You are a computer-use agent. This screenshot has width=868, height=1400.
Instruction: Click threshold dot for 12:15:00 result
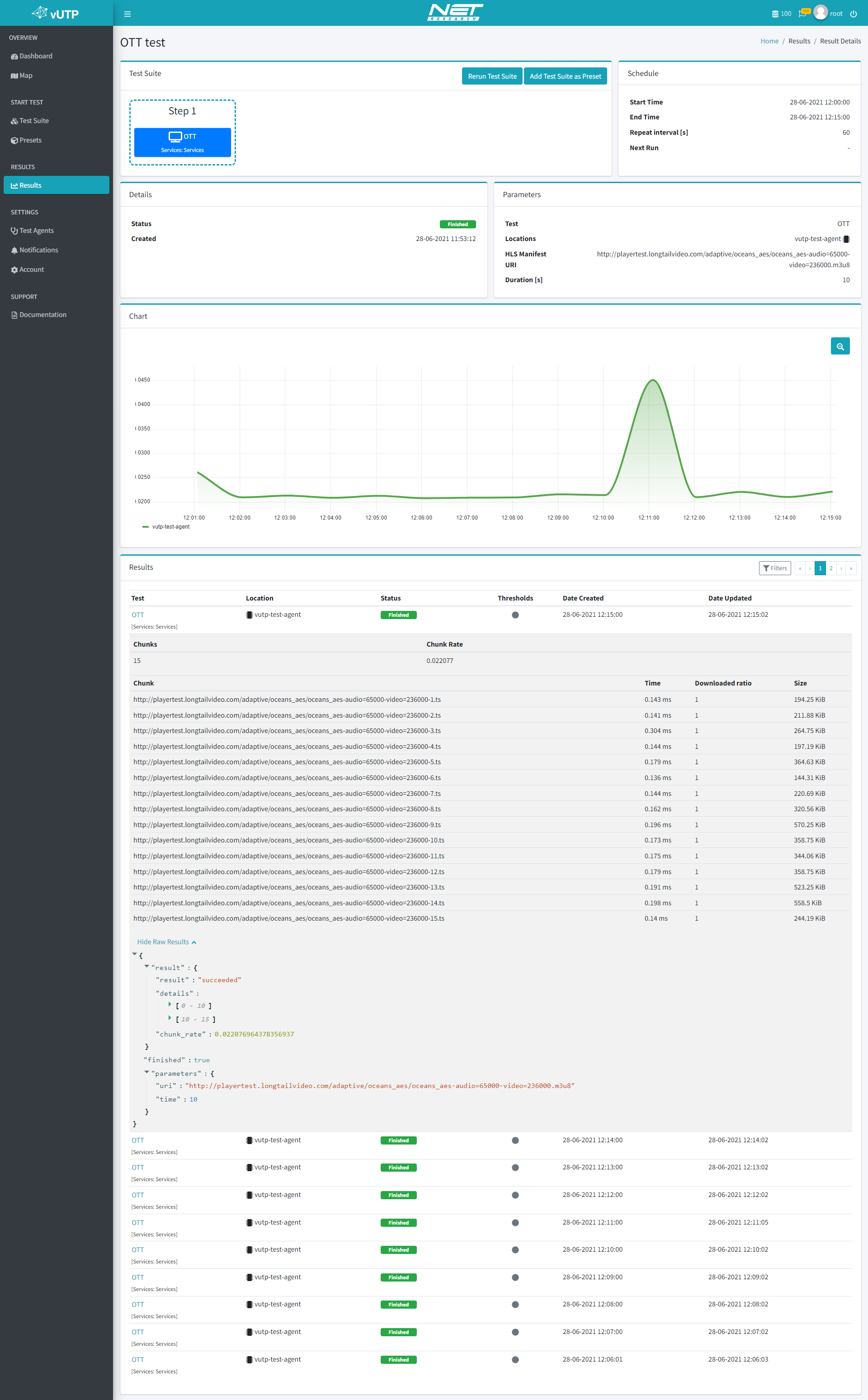pos(515,615)
